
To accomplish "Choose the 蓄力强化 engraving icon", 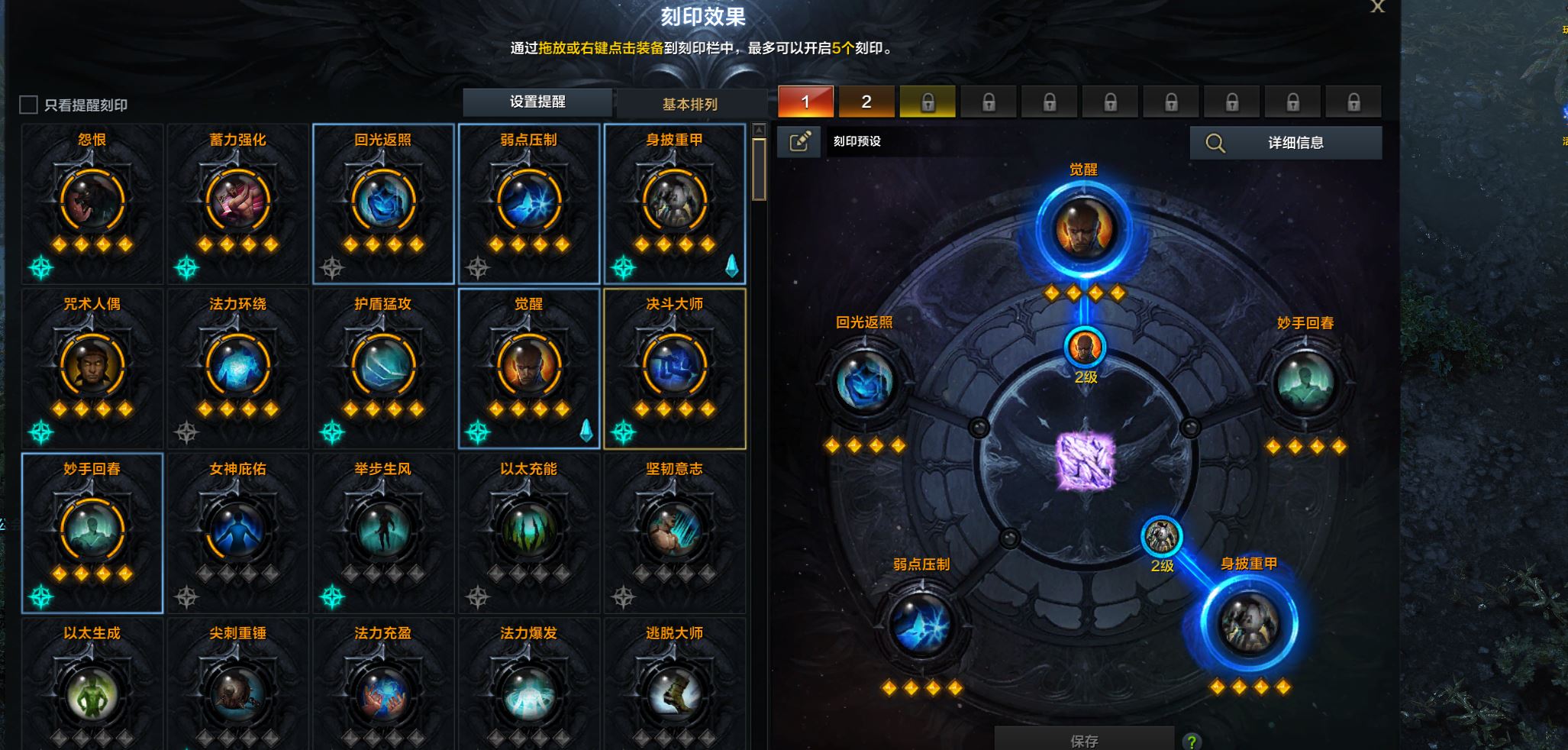I will tap(237, 200).
